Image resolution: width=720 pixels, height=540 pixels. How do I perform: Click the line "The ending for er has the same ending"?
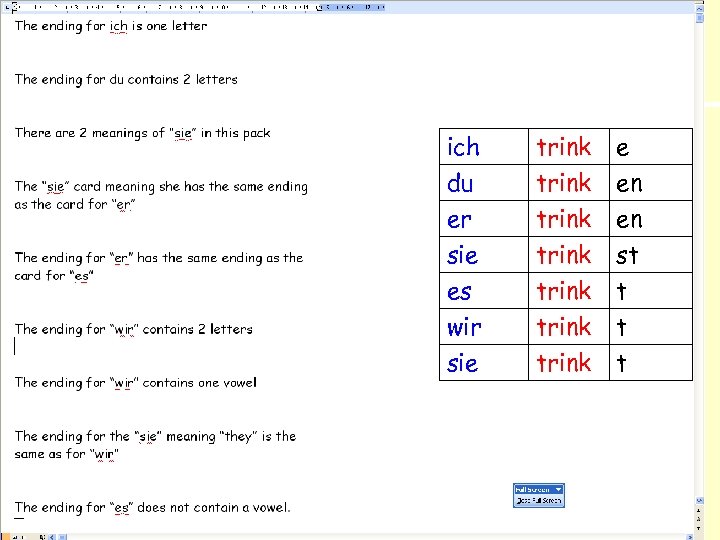(x=159, y=258)
